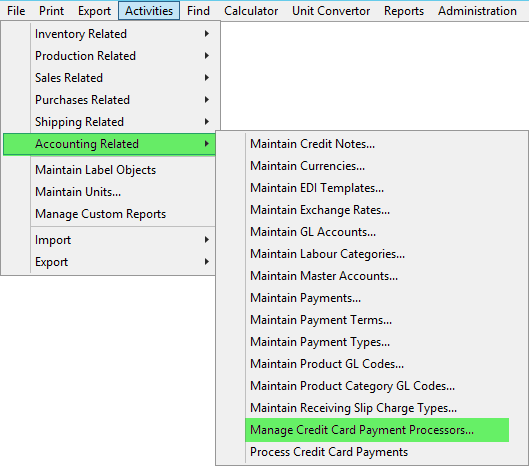Open the Sales Related submenu
Screen dimensions: 529x466
[109, 78]
